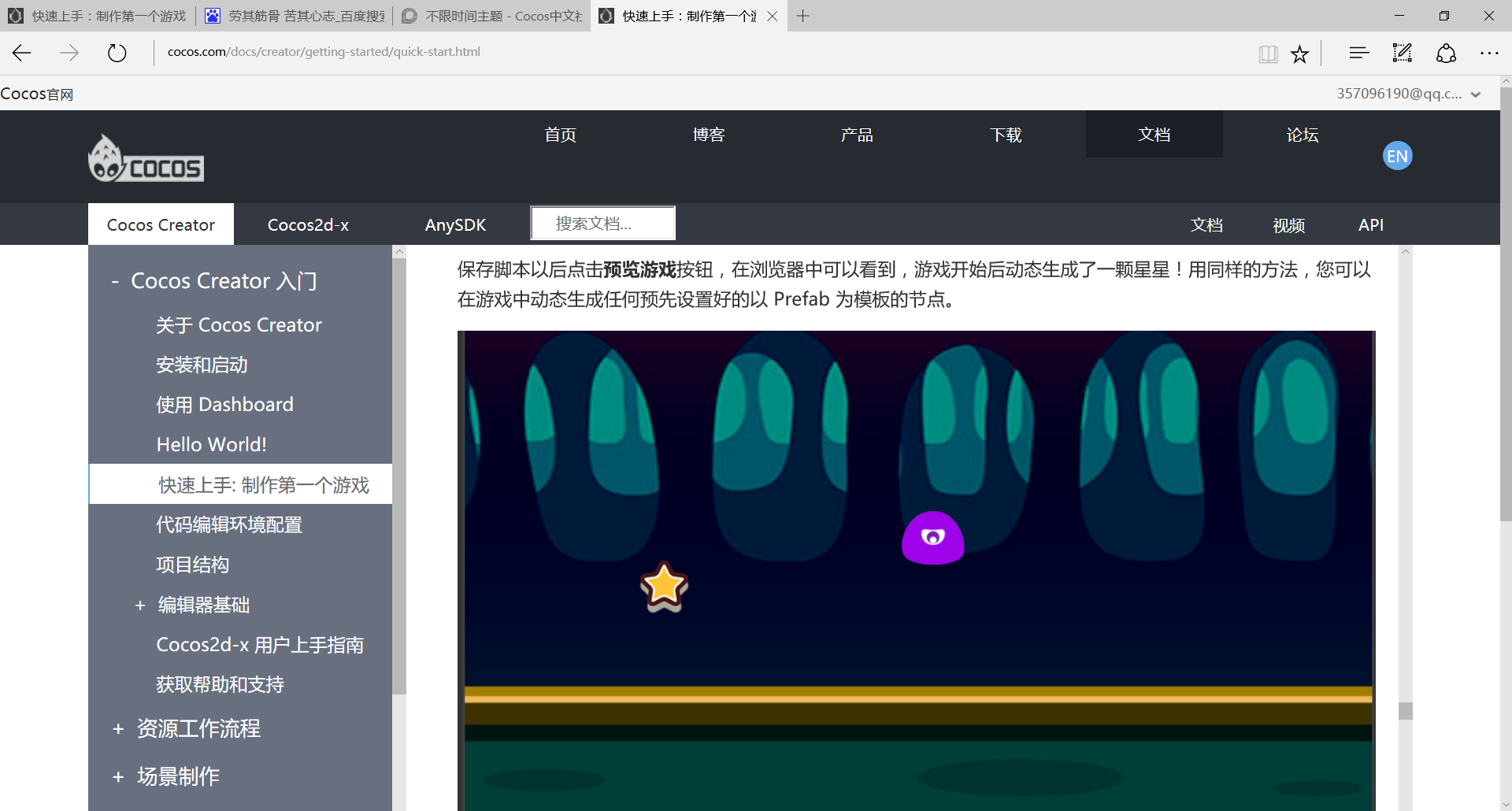Open 项目结构 page
Screen dimensions: 1512x811
[x=192, y=565]
